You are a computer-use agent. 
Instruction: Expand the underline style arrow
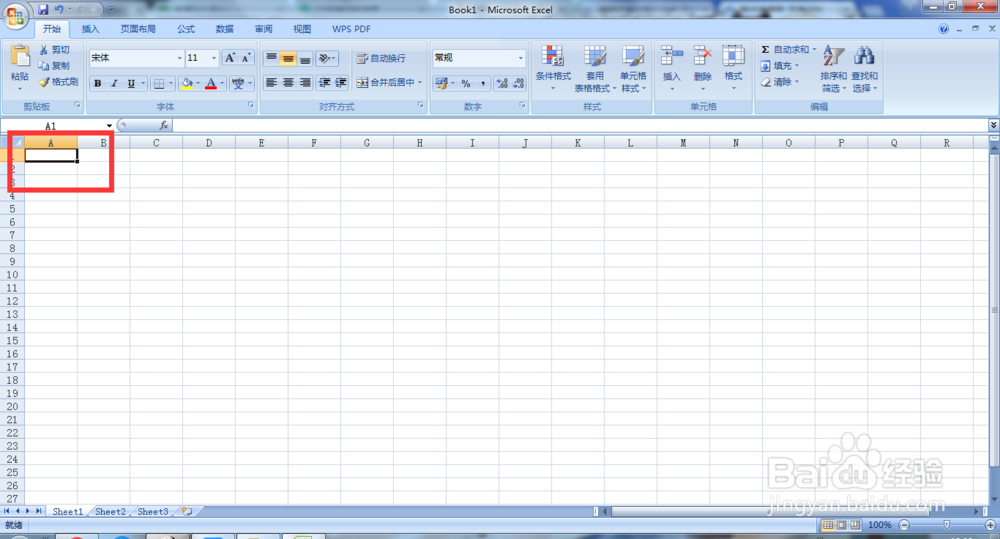(x=143, y=83)
